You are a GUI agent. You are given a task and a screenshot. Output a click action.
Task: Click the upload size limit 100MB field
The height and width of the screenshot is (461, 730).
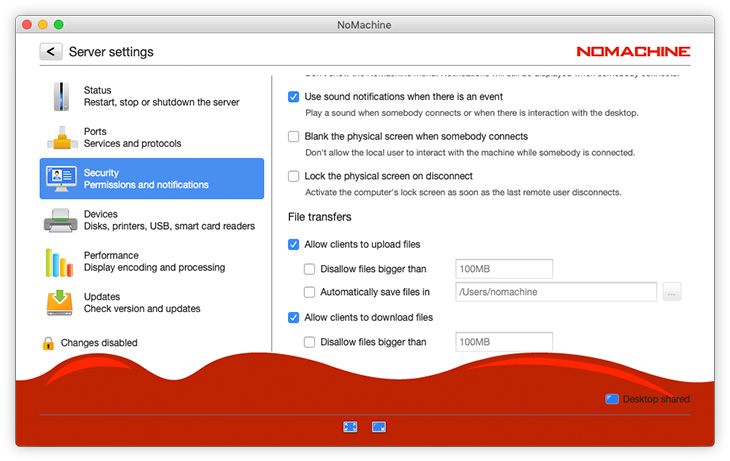pos(503,268)
